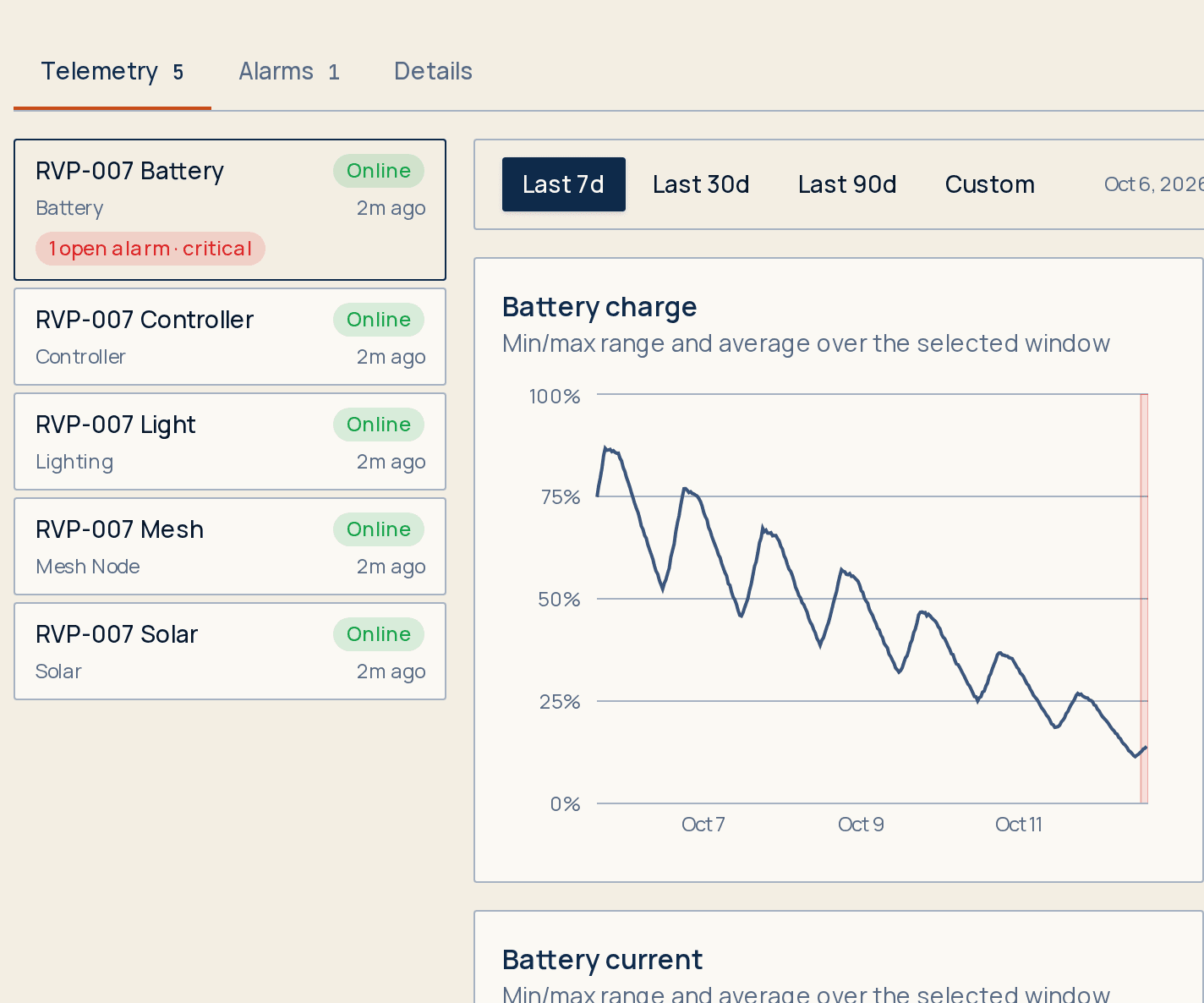Click "2m ago" on the RVP-007 Solar card

pyautogui.click(x=391, y=671)
